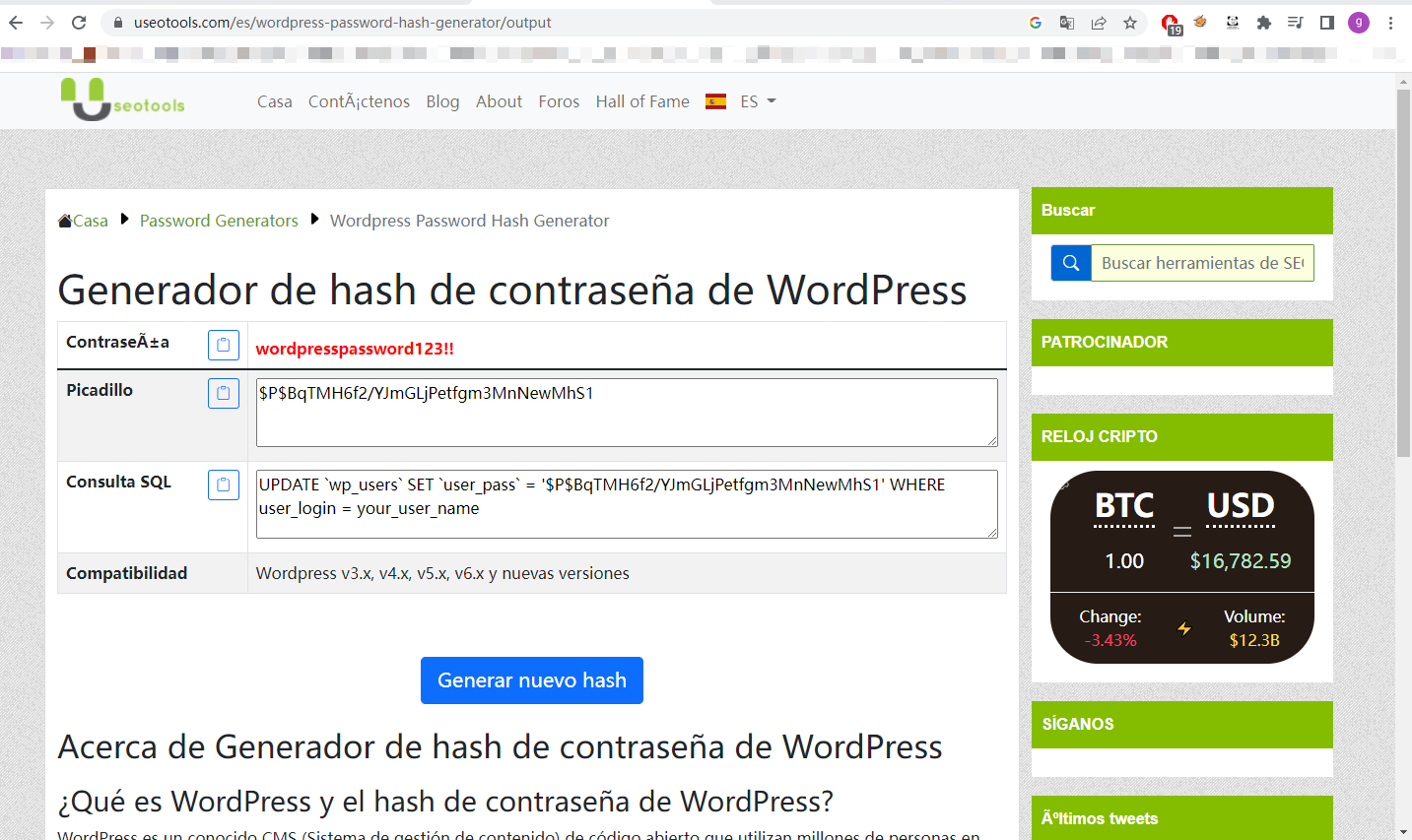This screenshot has width=1412, height=840.
Task: Click the Compatibilidad row label
Action: tap(126, 573)
